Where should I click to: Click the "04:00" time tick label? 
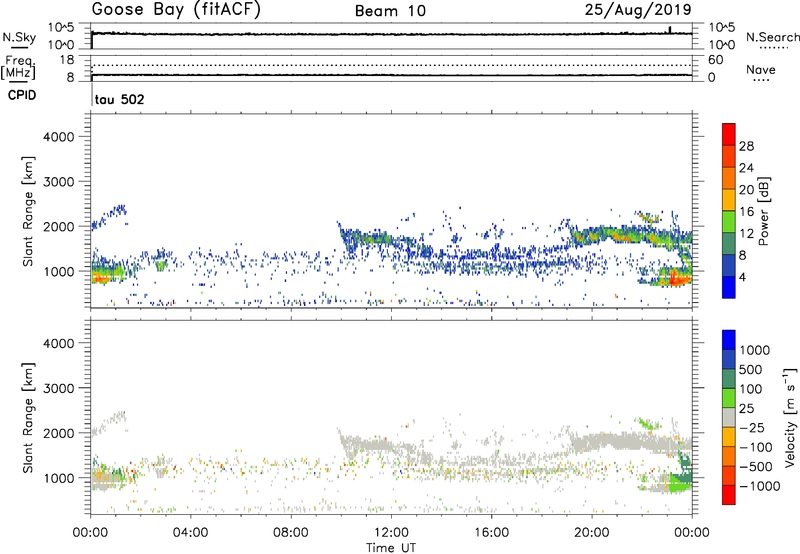click(190, 533)
